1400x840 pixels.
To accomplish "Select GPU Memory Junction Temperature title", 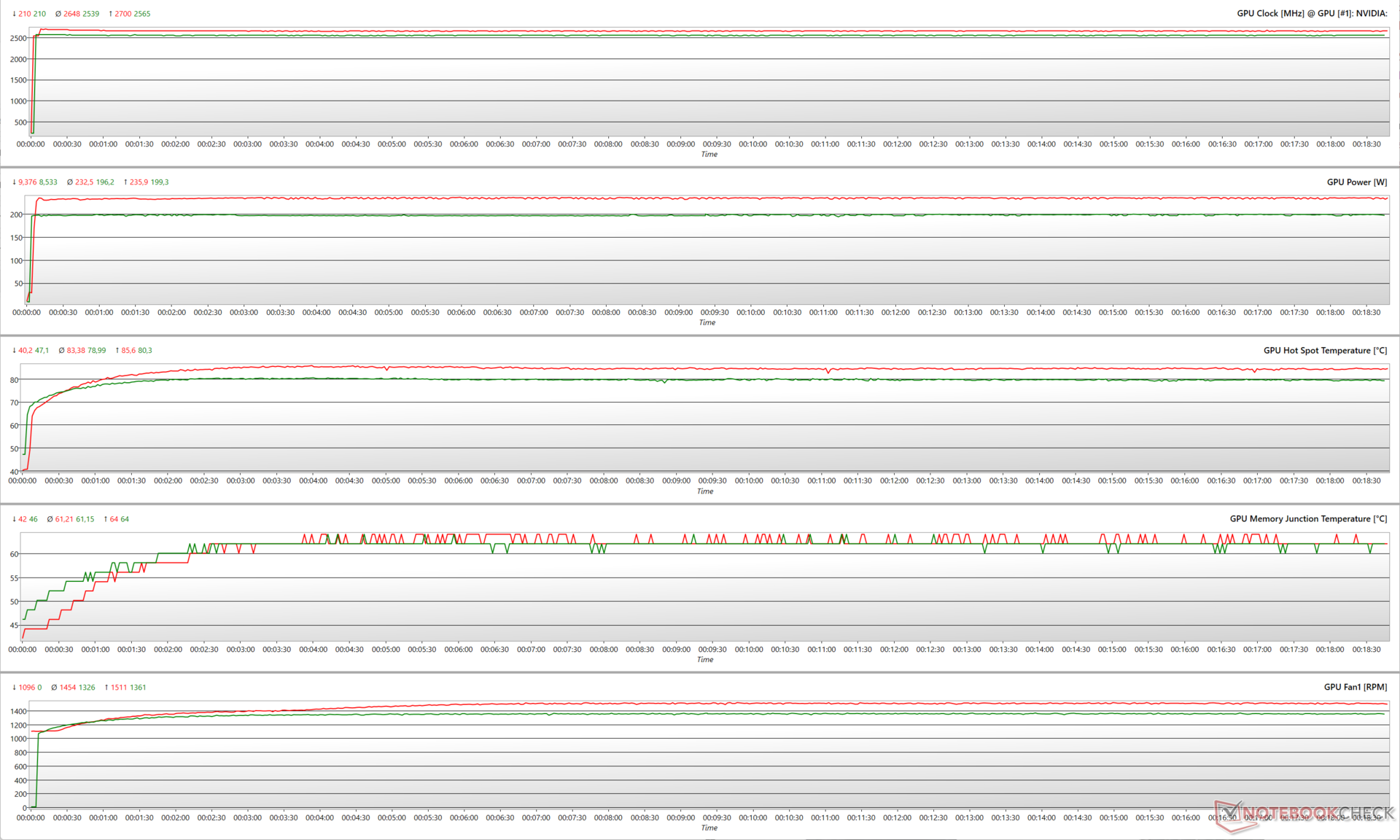I will pyautogui.click(x=1307, y=519).
